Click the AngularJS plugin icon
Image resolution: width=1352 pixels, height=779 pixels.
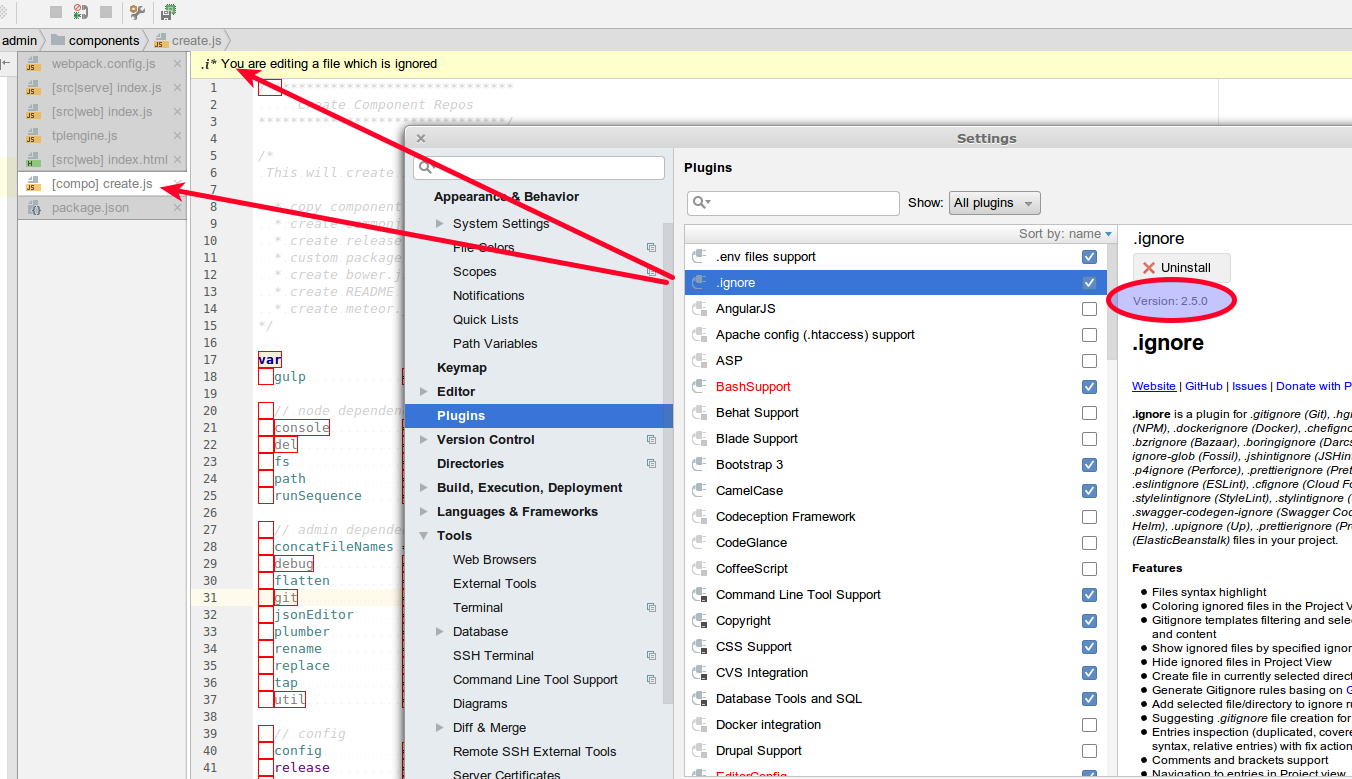(x=699, y=309)
